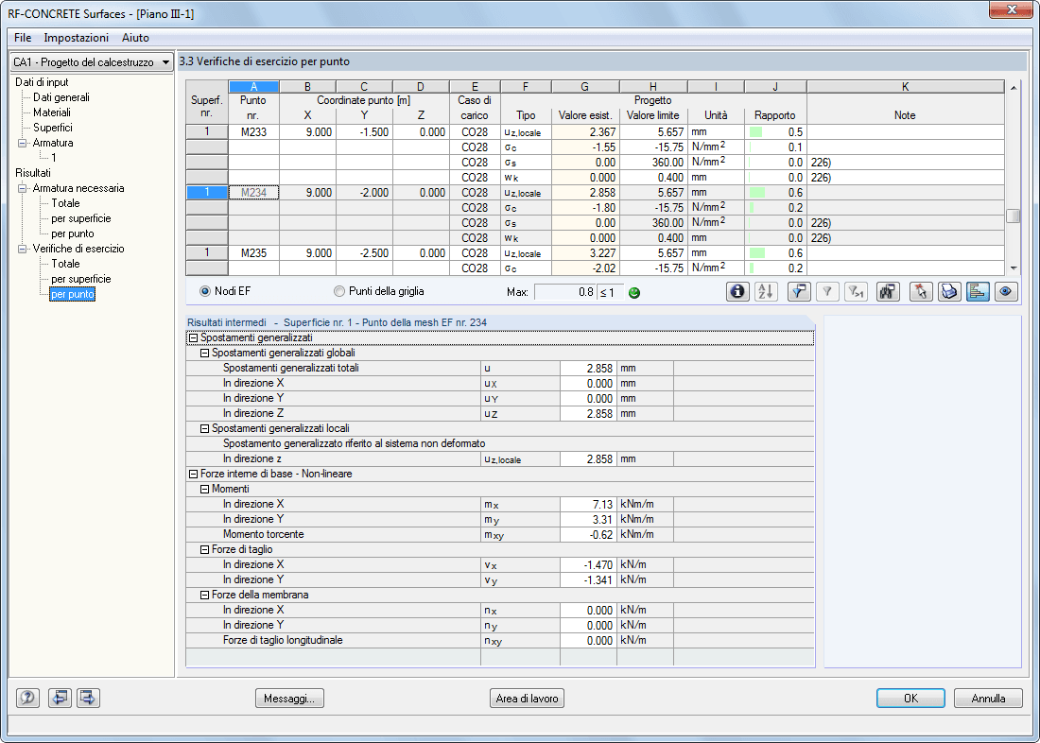Screen dimensions: 1040x743
Task: Collapse the Forze di taglio group
Action: coord(204,550)
